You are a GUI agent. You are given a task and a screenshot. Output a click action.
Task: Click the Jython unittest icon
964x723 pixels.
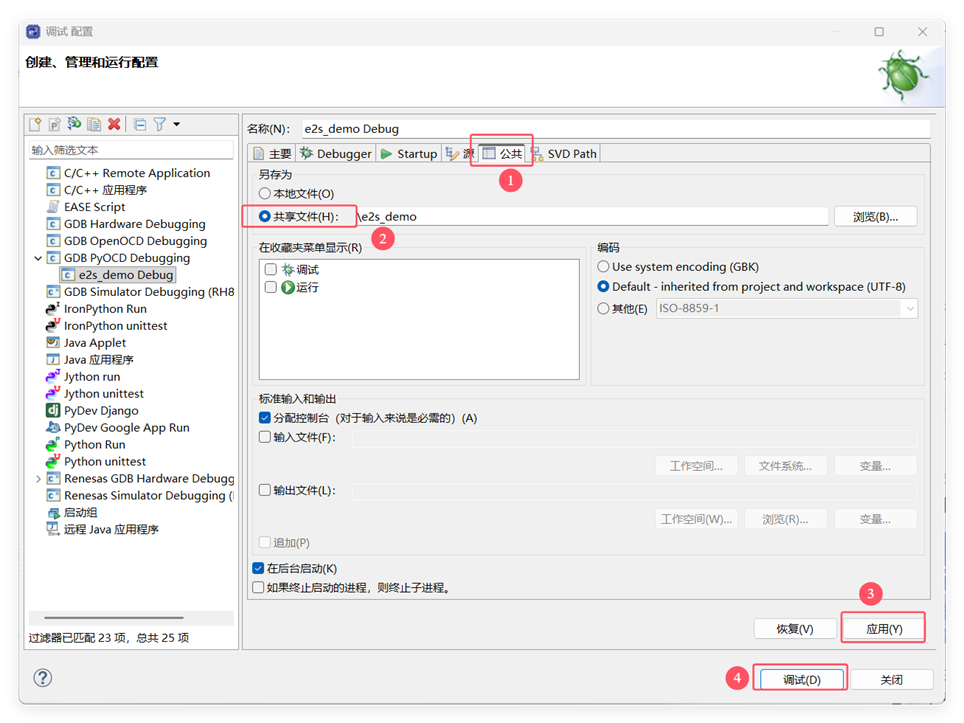point(53,393)
